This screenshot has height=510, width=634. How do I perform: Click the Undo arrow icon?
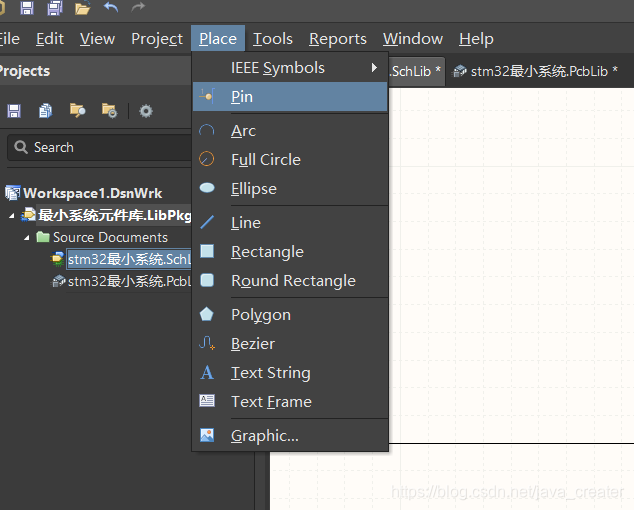click(x=110, y=7)
